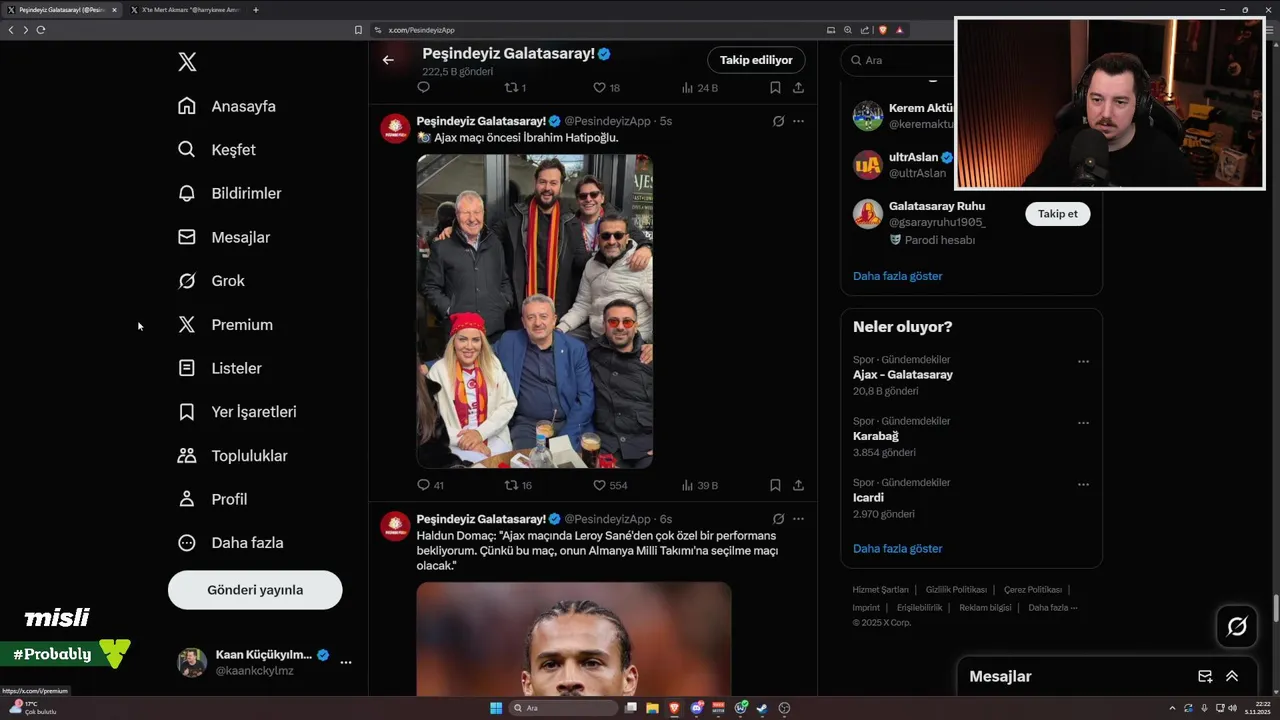This screenshot has height=720, width=1280.
Task: Open Brave Shields icon
Action: pyautogui.click(x=882, y=30)
